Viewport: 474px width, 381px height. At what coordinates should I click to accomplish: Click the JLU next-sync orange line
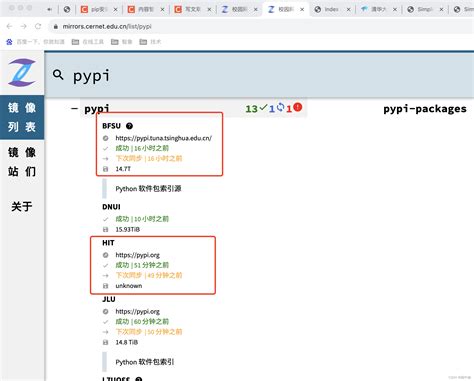pyautogui.click(x=149, y=332)
